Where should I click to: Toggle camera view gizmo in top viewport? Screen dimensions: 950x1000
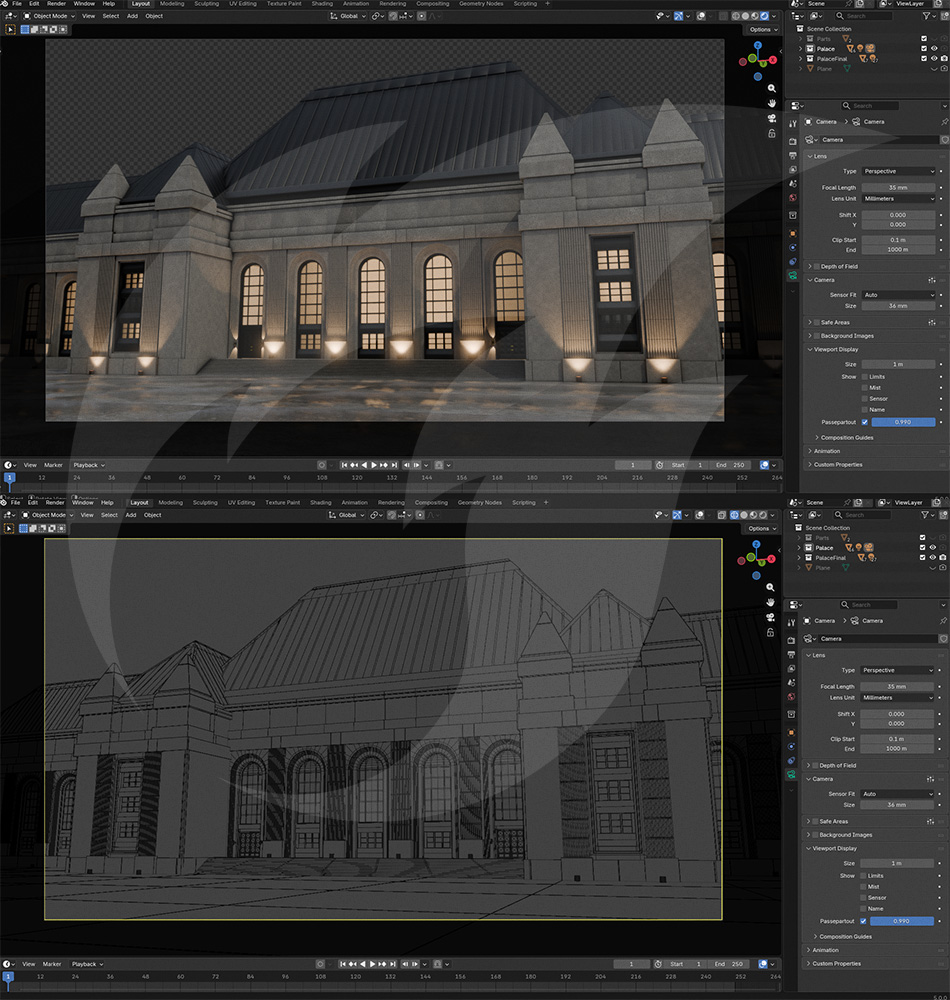771,119
